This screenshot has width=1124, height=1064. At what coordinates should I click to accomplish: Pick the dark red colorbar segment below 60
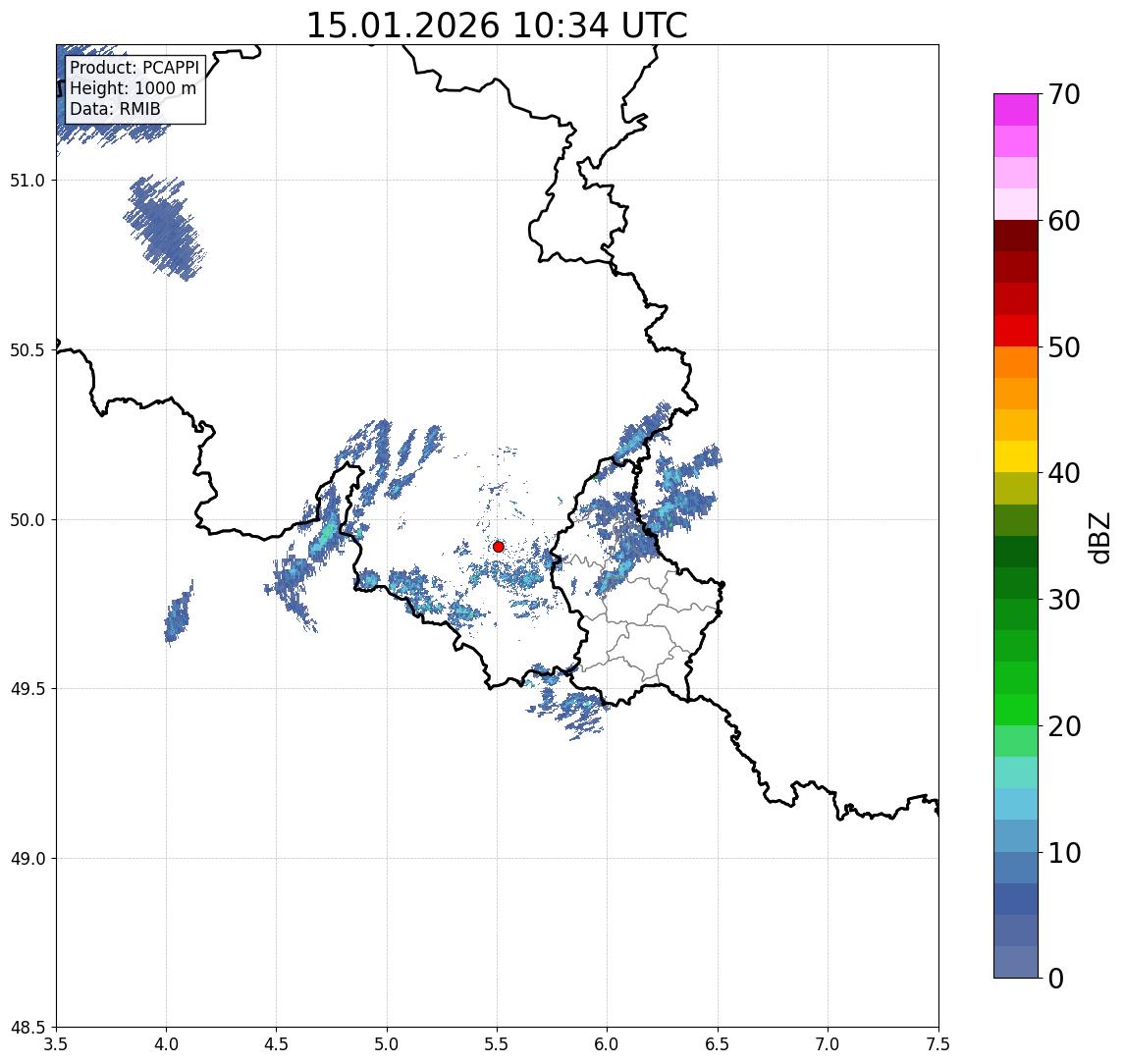pos(1016,236)
